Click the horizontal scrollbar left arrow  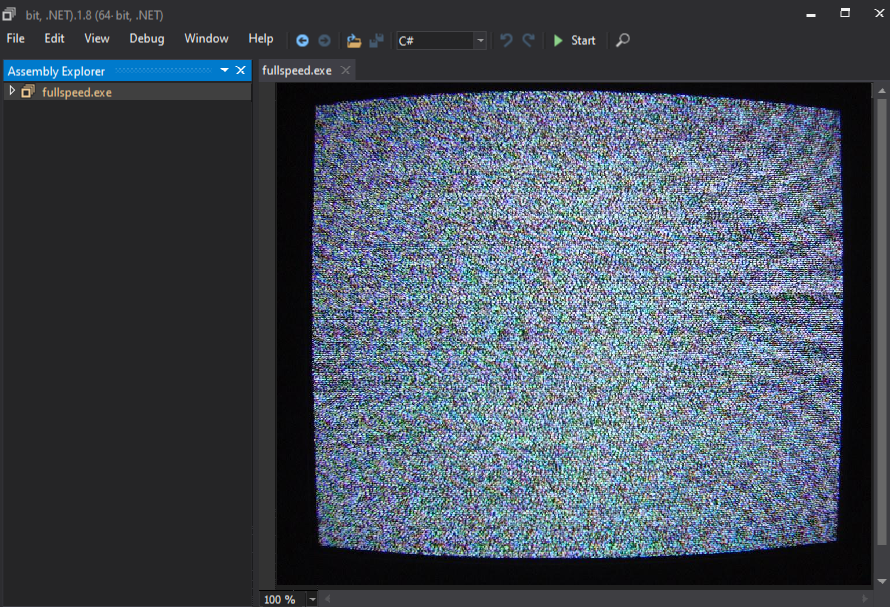[x=328, y=598]
